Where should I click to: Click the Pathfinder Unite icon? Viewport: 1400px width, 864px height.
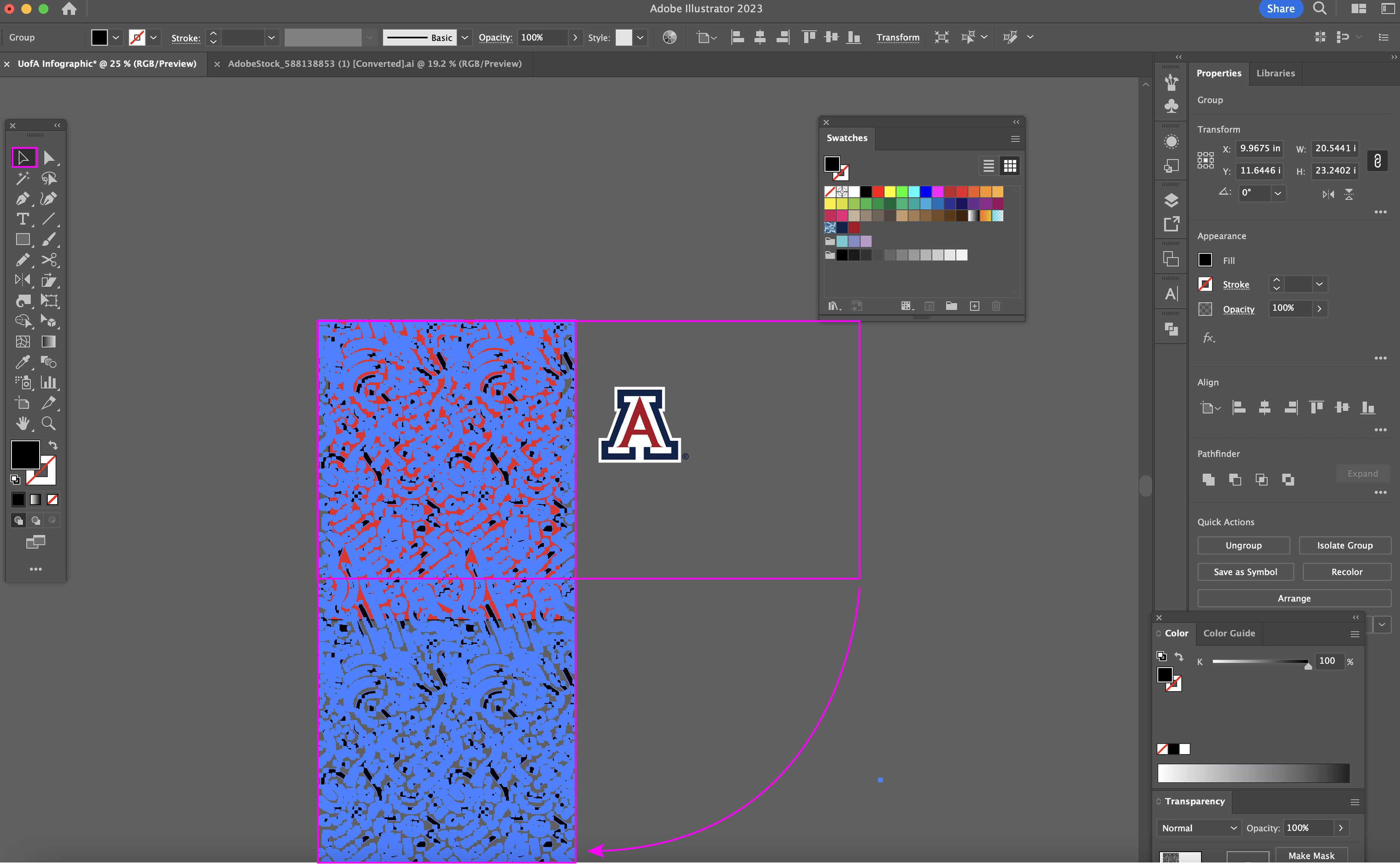click(1208, 479)
